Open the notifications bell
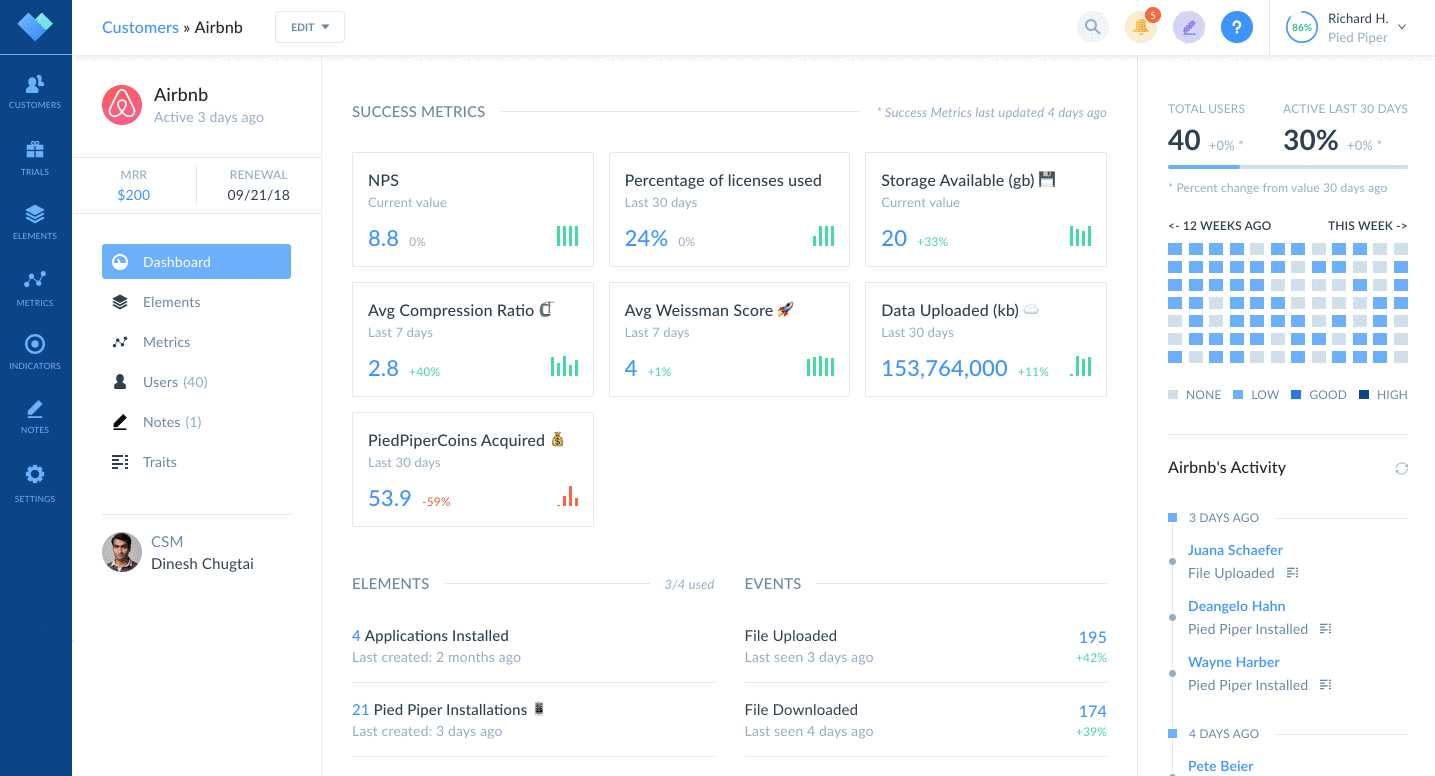The height and width of the screenshot is (776, 1435). tap(1141, 27)
